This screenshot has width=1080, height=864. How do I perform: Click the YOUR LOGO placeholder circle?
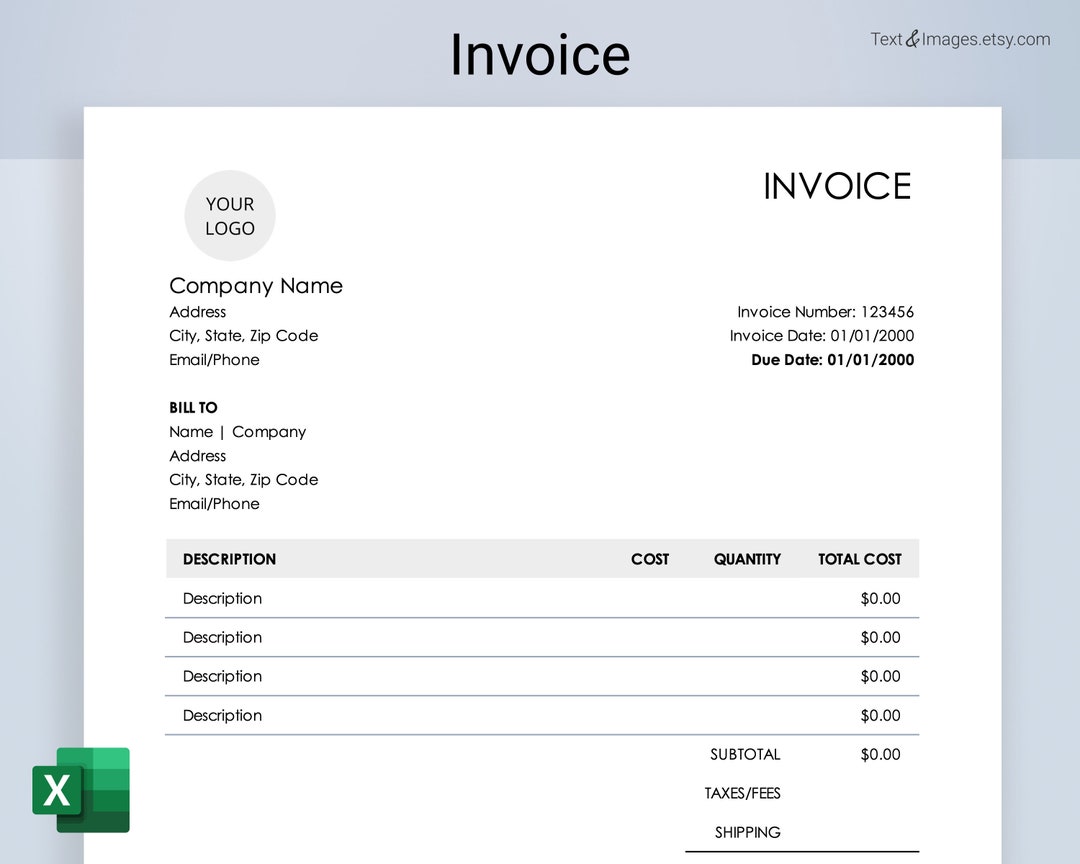pos(230,215)
